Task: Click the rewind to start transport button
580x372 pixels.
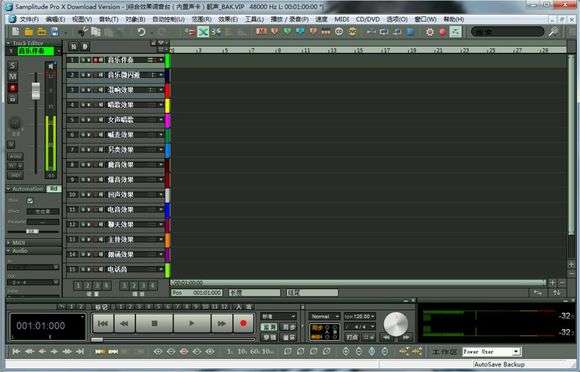Action: click(103, 324)
